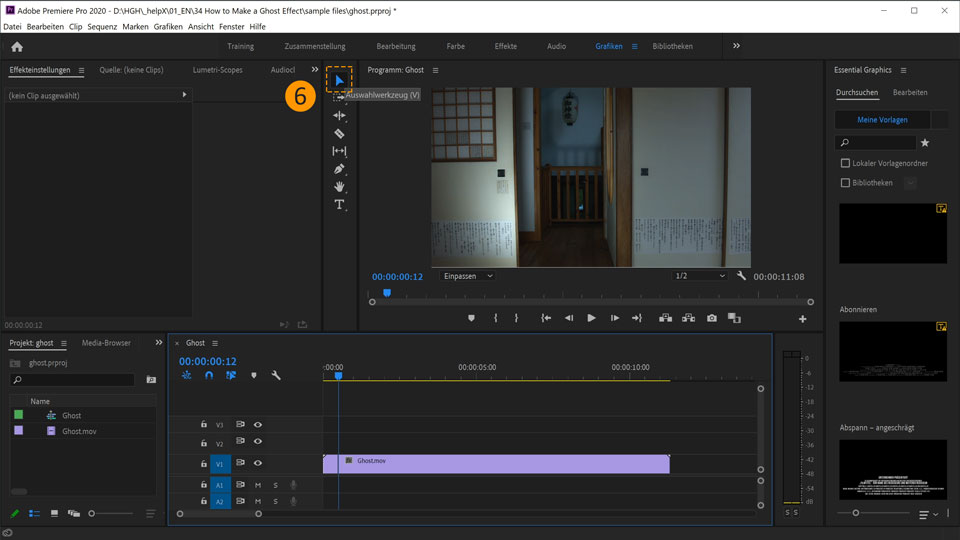The image size is (960, 540).
Task: Open the Sequenz menu
Action: coord(102,27)
